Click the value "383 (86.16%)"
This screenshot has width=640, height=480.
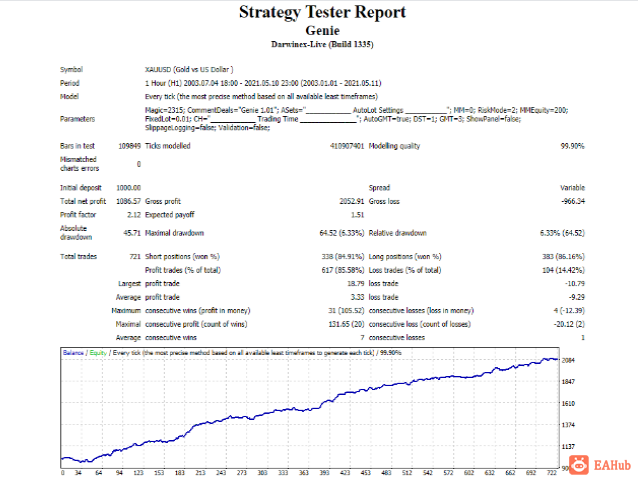pyautogui.click(x=563, y=257)
